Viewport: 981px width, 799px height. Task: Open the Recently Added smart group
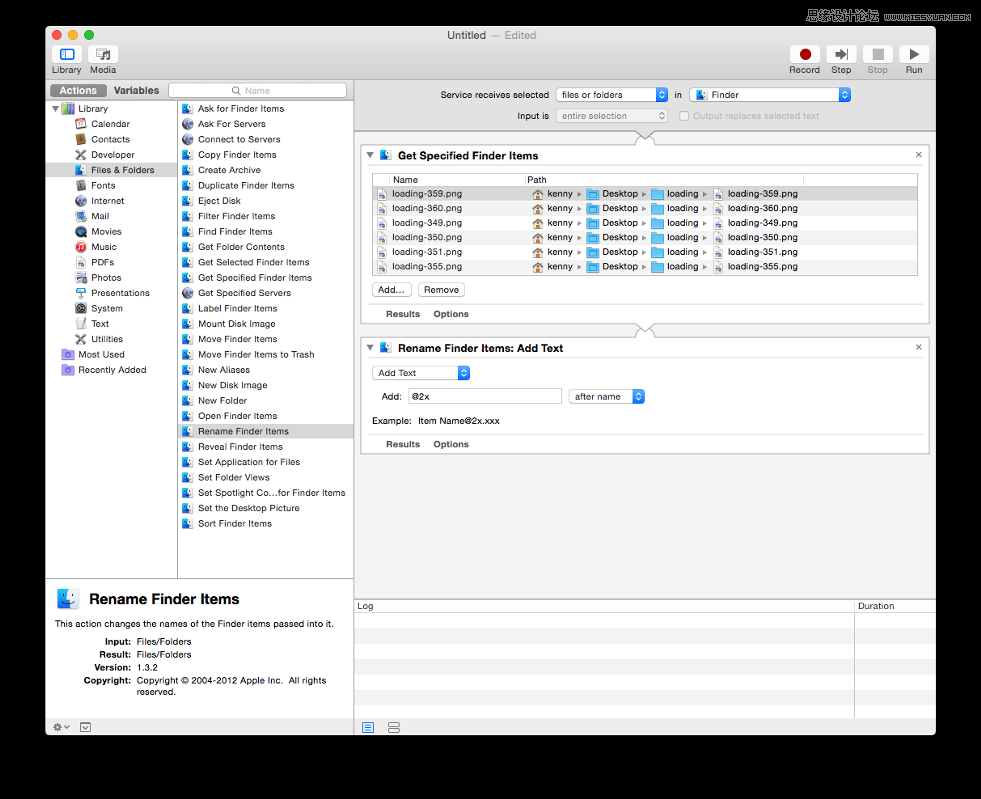click(x=112, y=370)
